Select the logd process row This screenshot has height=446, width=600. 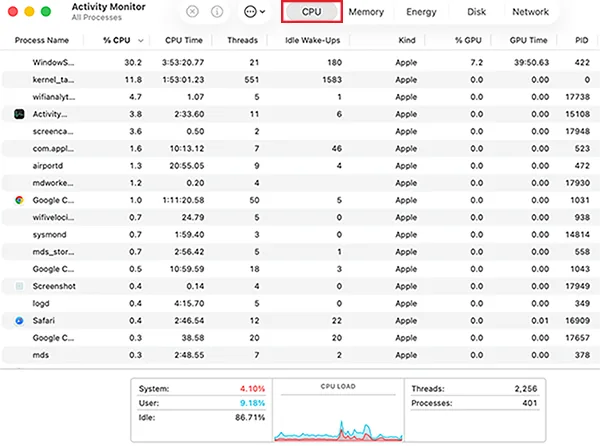pos(300,303)
